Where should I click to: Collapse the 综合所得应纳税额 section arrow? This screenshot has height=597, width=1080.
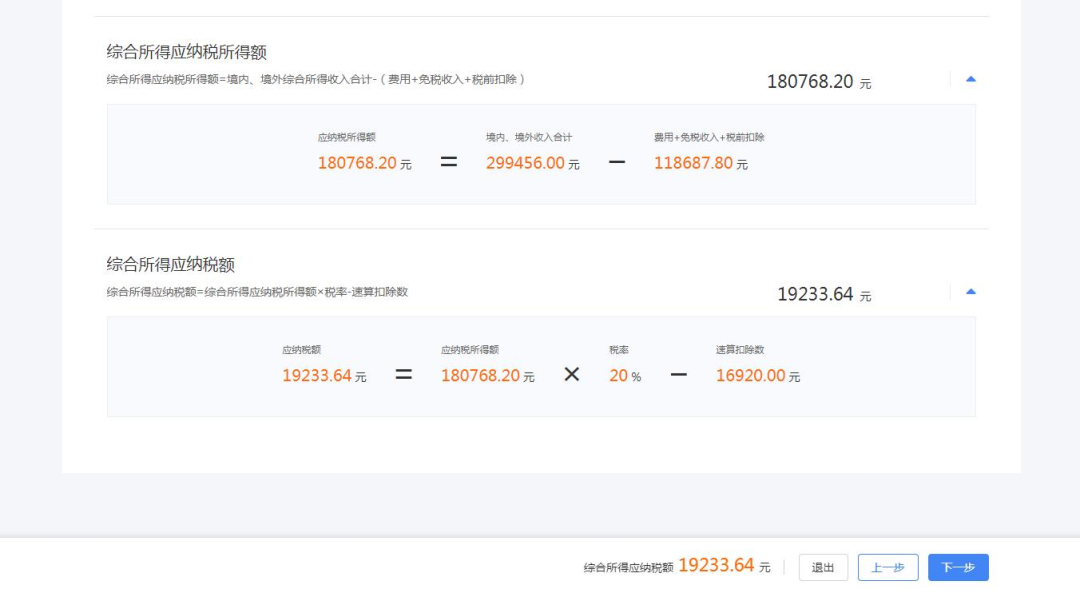970,291
